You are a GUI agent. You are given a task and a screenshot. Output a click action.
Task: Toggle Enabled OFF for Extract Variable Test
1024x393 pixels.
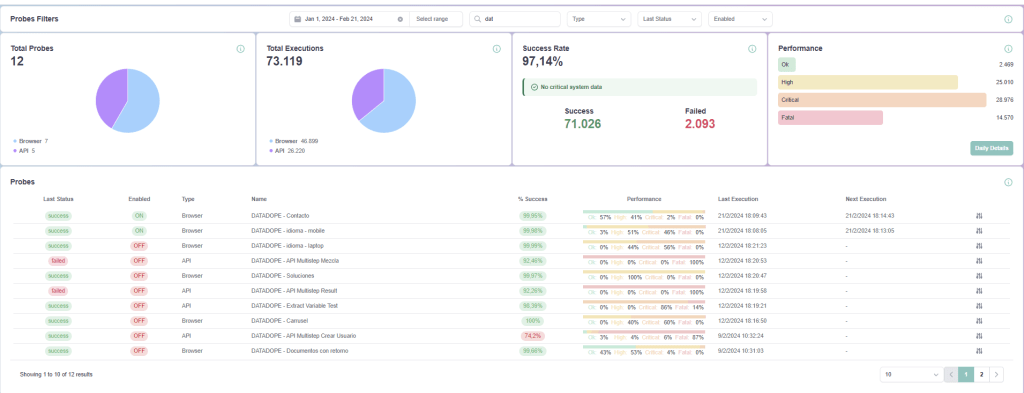point(138,306)
